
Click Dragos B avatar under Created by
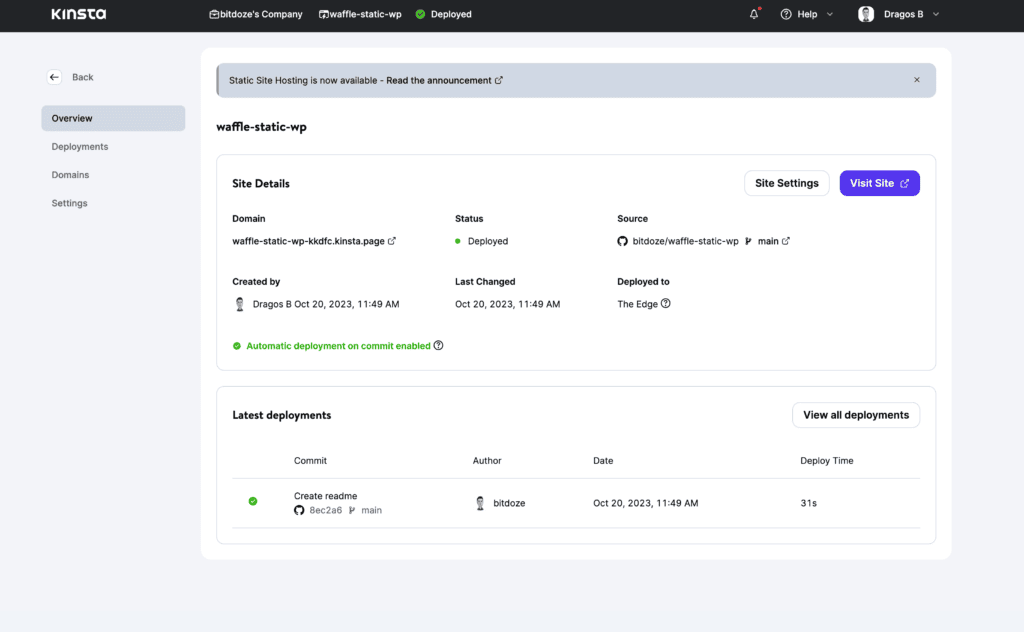click(x=240, y=304)
